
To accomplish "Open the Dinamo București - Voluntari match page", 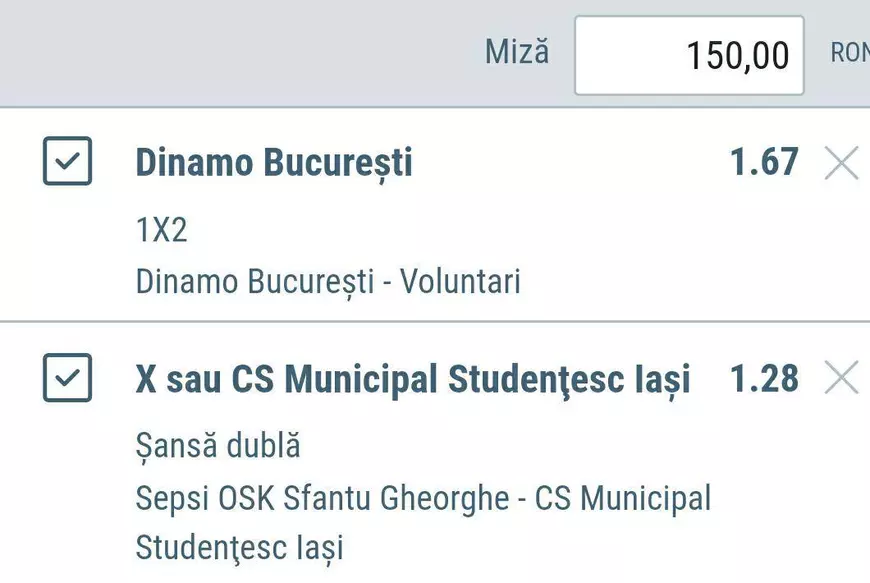I will click(328, 281).
